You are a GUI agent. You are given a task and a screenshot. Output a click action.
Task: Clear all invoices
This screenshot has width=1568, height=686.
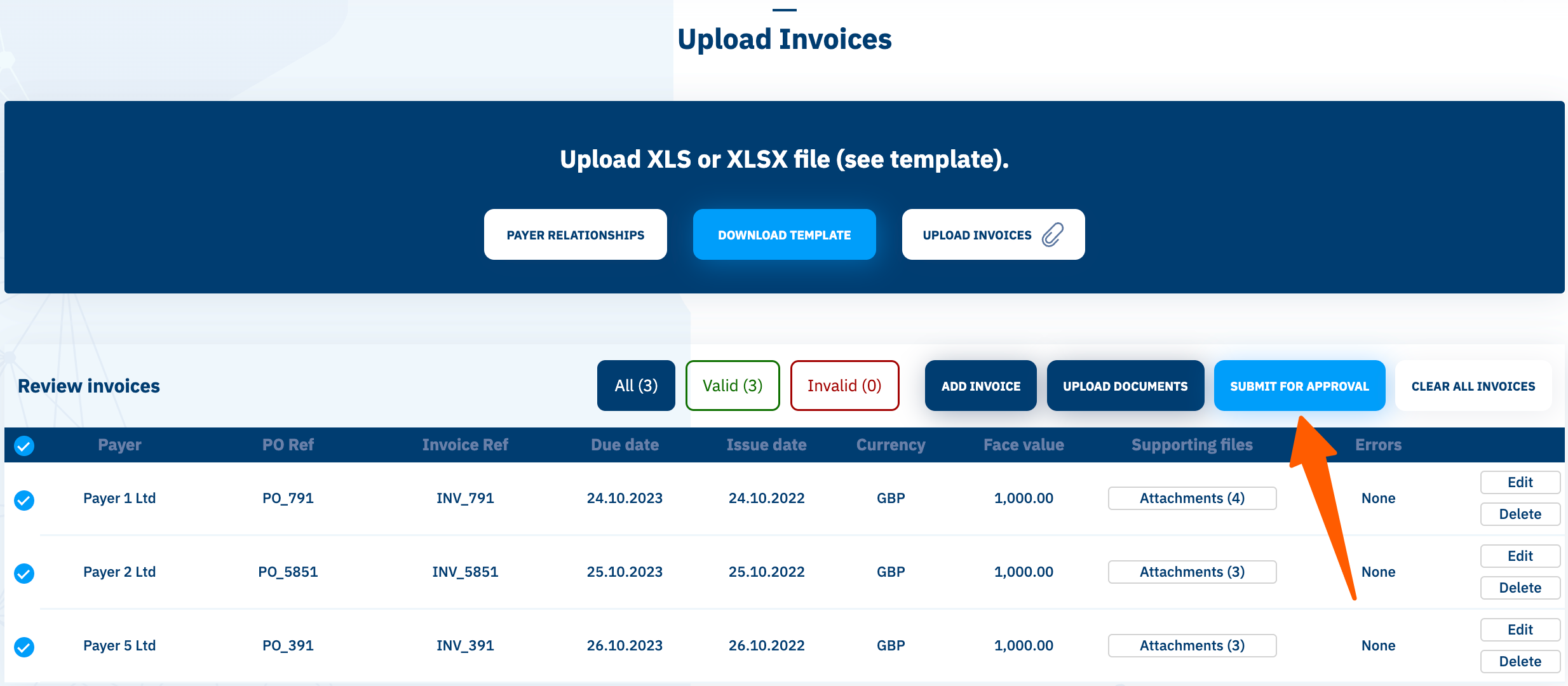(x=1473, y=386)
